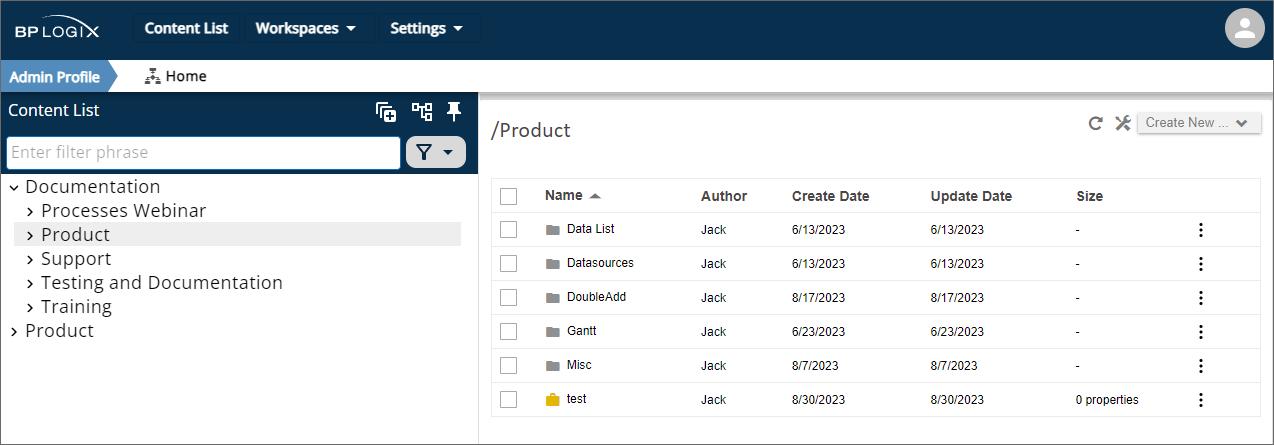Expand the Training tree node
Image resolution: width=1274 pixels, height=445 pixels.
click(30, 308)
